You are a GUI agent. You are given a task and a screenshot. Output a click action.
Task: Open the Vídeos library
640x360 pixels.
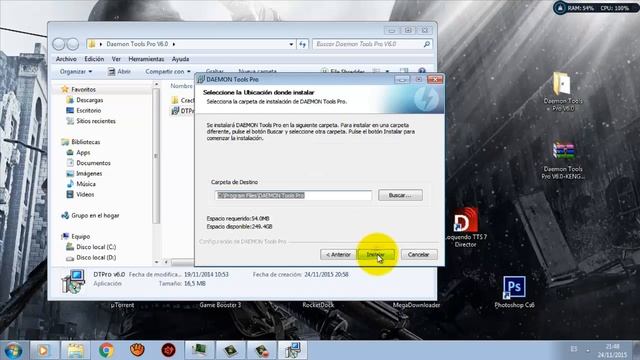pyautogui.click(x=85, y=195)
